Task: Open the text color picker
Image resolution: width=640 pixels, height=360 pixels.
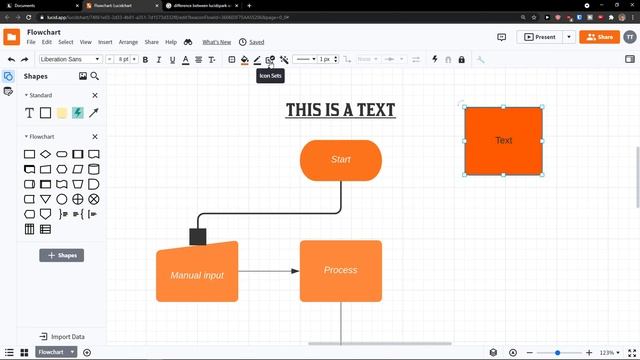Action: (x=185, y=60)
